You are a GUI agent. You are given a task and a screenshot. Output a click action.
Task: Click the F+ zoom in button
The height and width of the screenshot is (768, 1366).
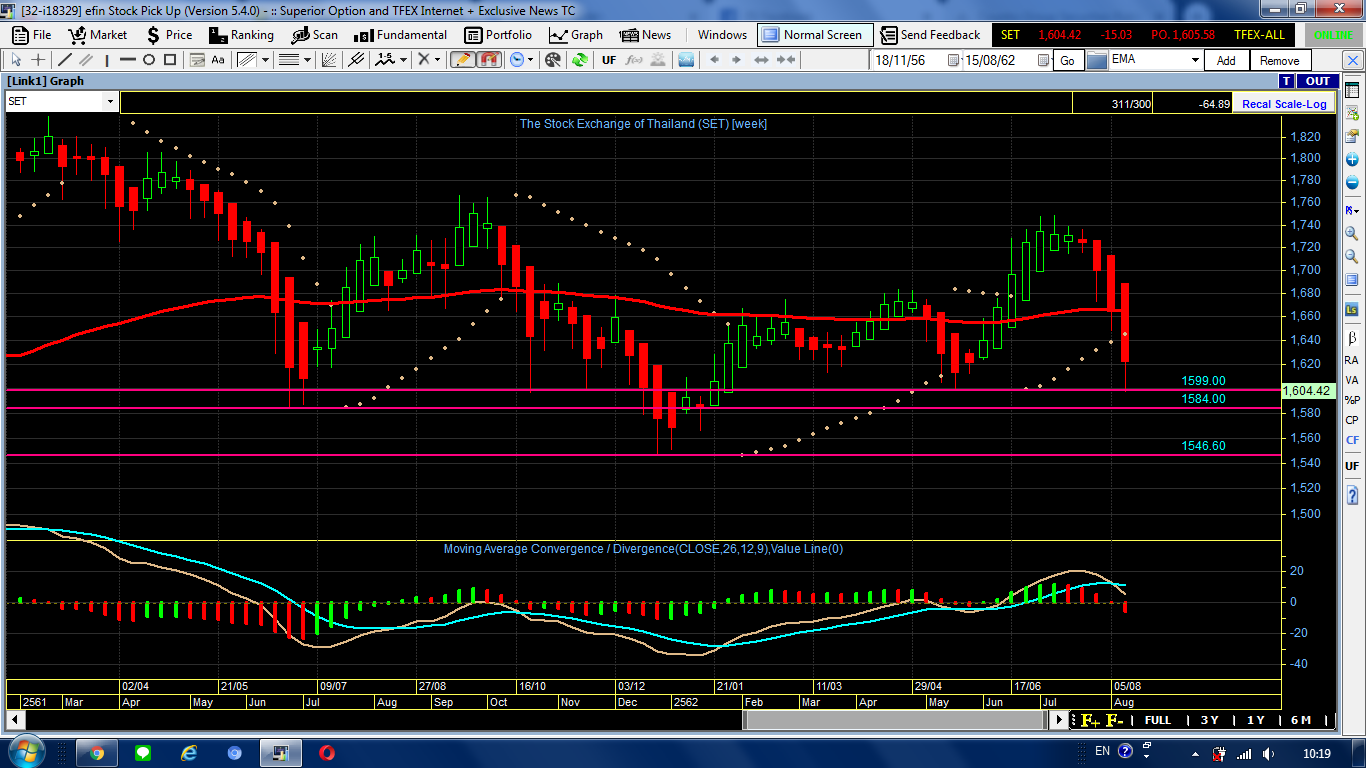[x=1090, y=720]
